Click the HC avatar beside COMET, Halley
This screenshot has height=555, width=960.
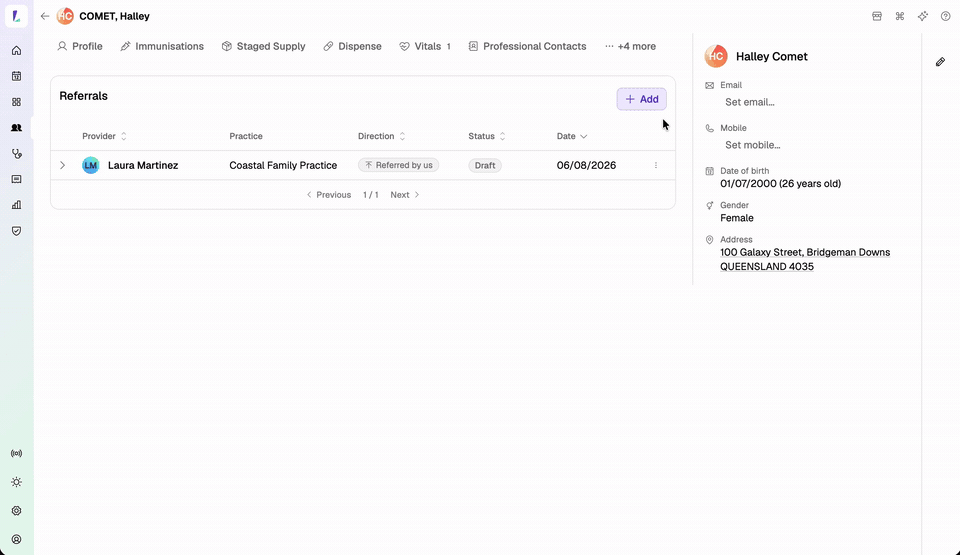click(65, 16)
